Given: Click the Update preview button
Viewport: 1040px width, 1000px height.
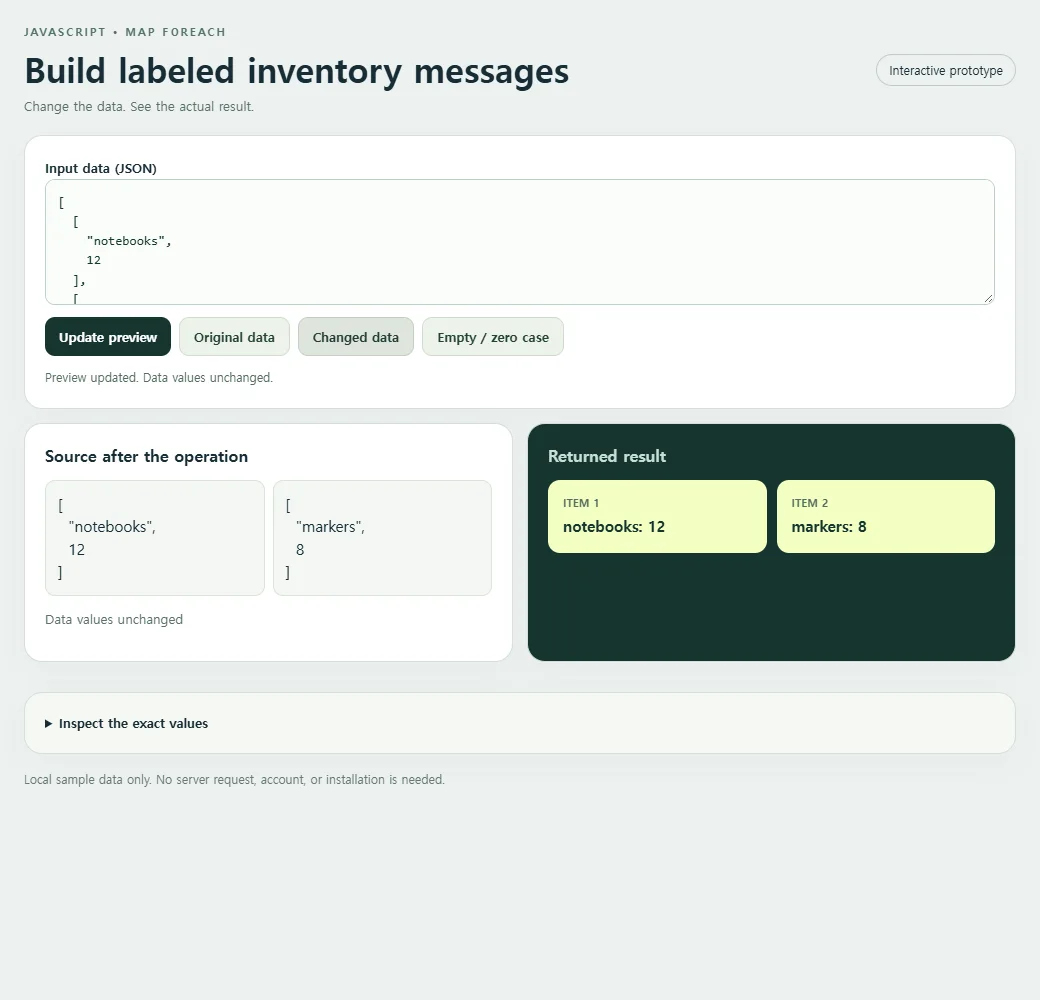Looking at the screenshot, I should (107, 337).
